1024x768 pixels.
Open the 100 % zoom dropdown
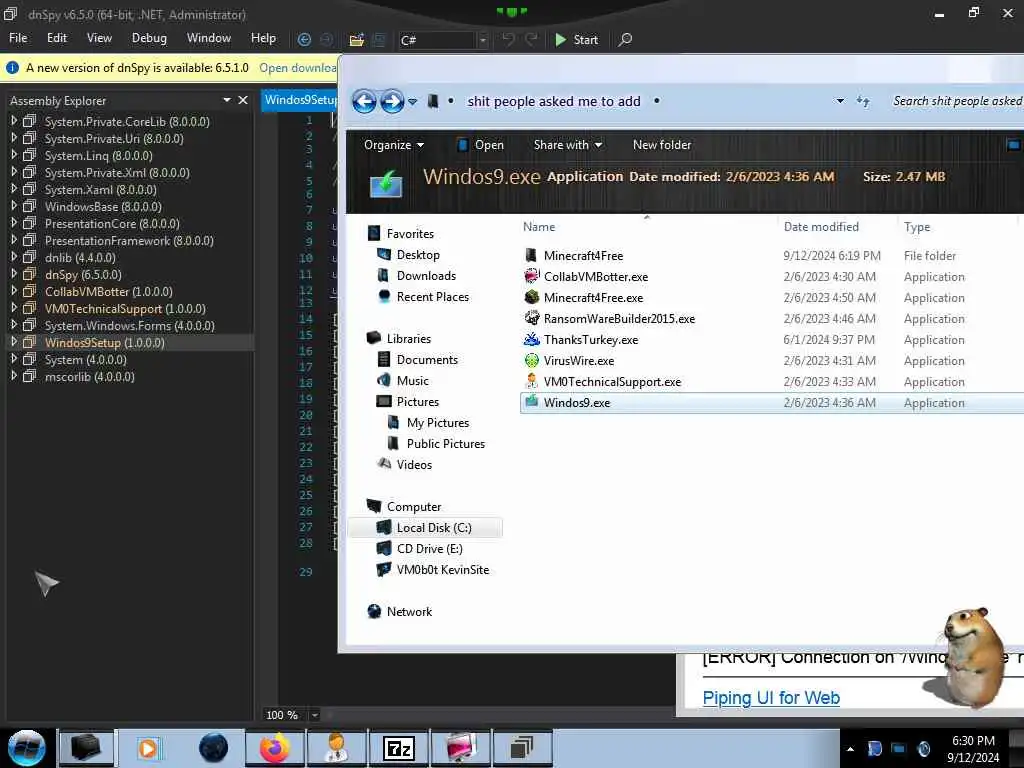coord(314,715)
